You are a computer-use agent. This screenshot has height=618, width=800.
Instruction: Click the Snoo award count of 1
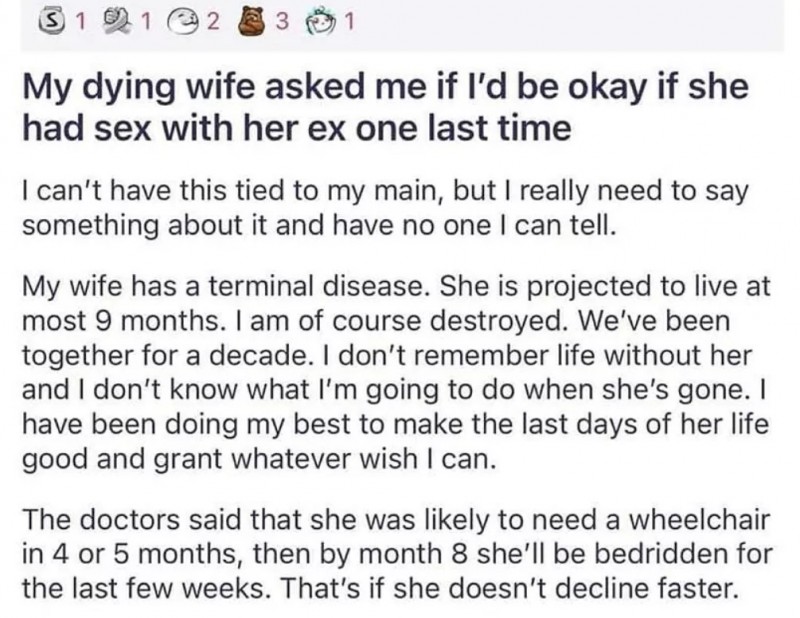349,22
